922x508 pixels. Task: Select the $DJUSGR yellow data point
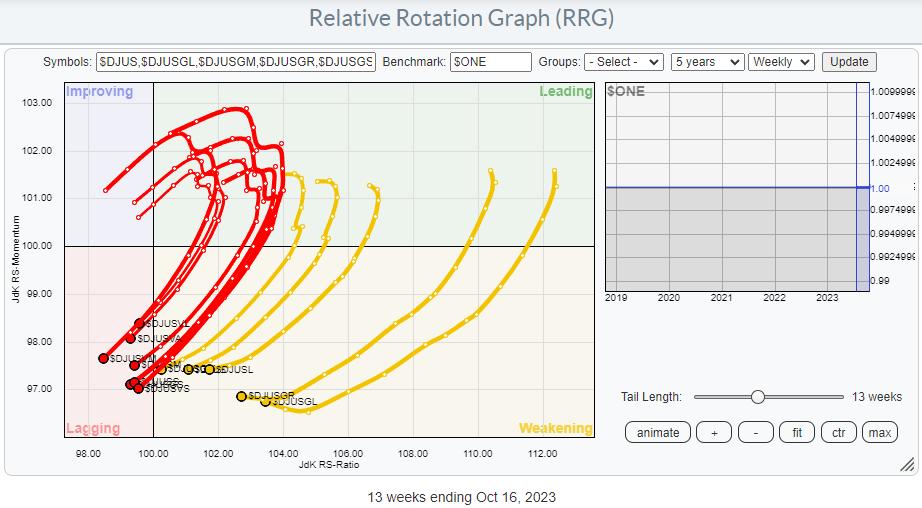241,396
